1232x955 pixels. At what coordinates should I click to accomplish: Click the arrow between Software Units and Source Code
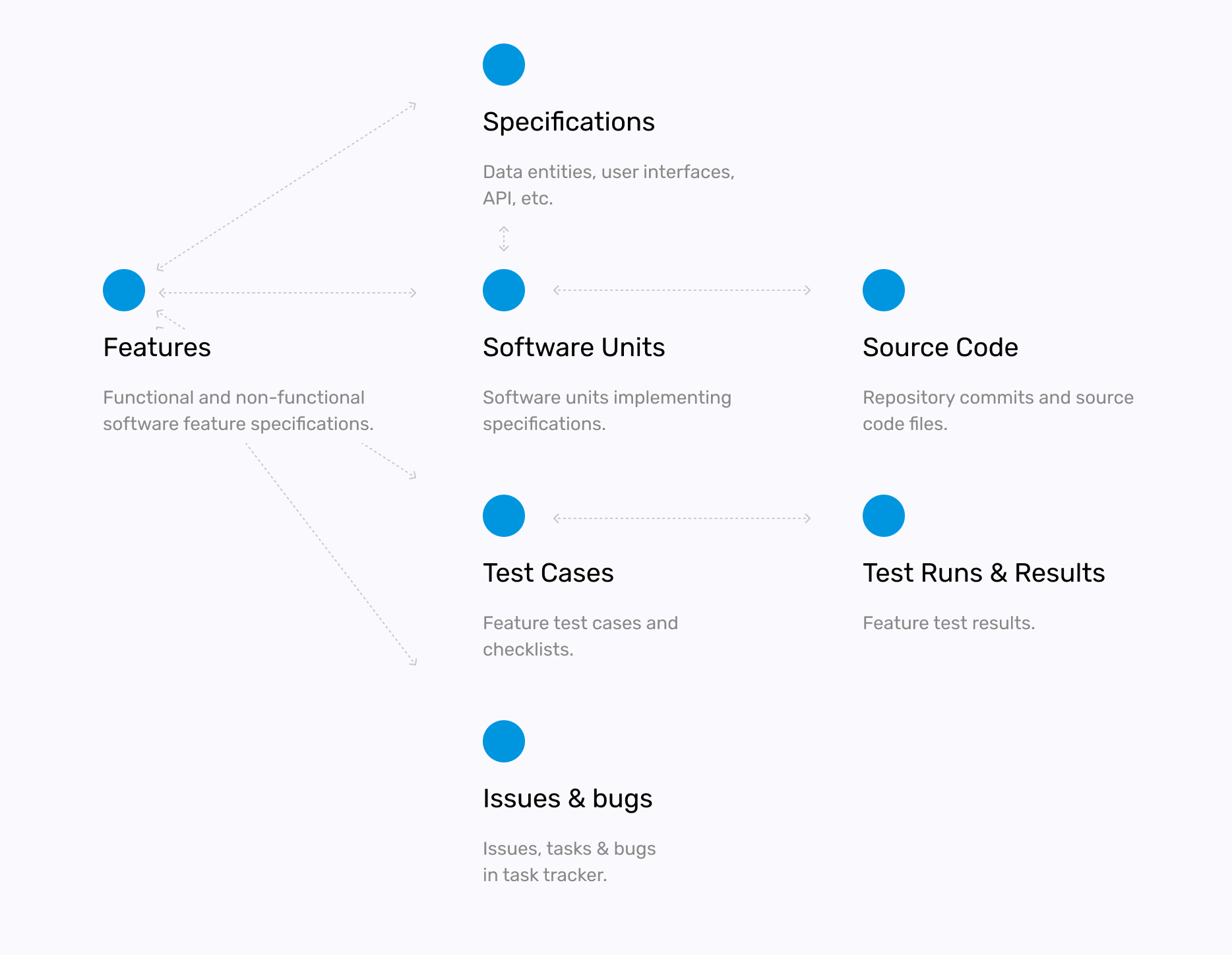click(682, 290)
